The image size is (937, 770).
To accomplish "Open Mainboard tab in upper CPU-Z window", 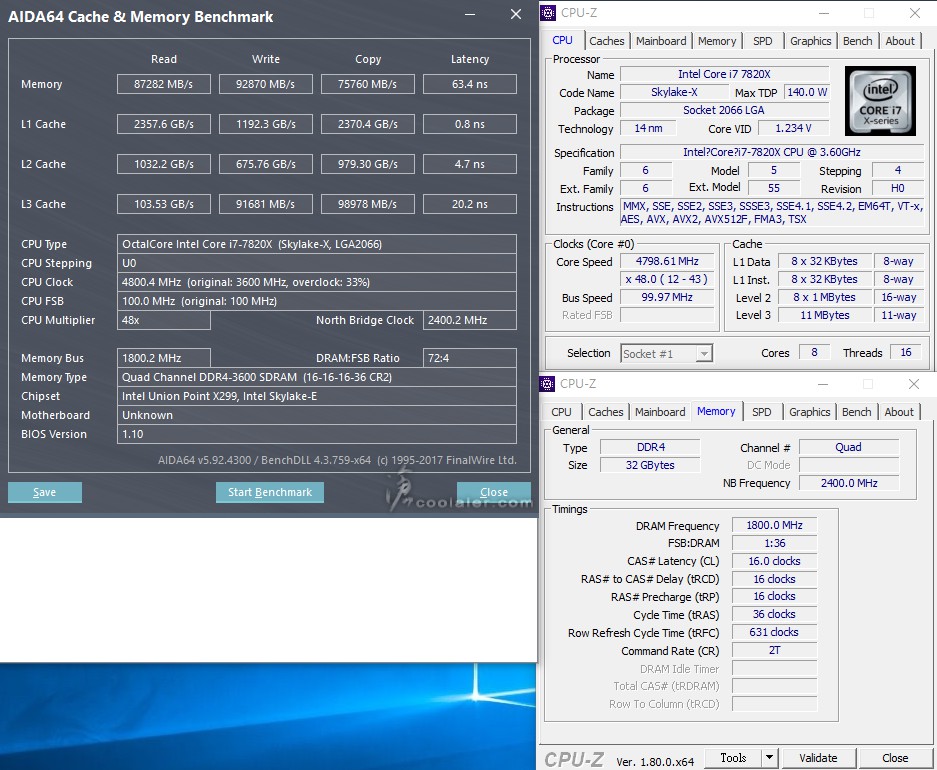I will [660, 41].
